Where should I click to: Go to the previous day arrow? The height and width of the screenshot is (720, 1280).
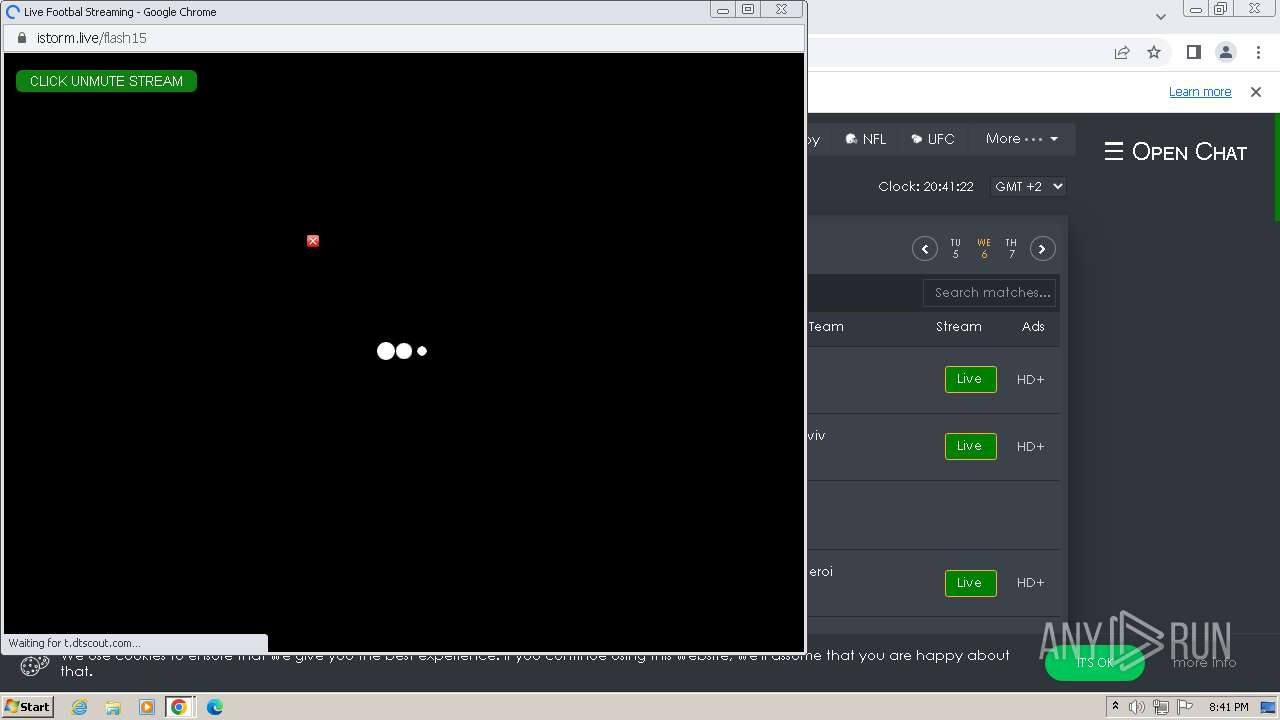[x=925, y=249]
